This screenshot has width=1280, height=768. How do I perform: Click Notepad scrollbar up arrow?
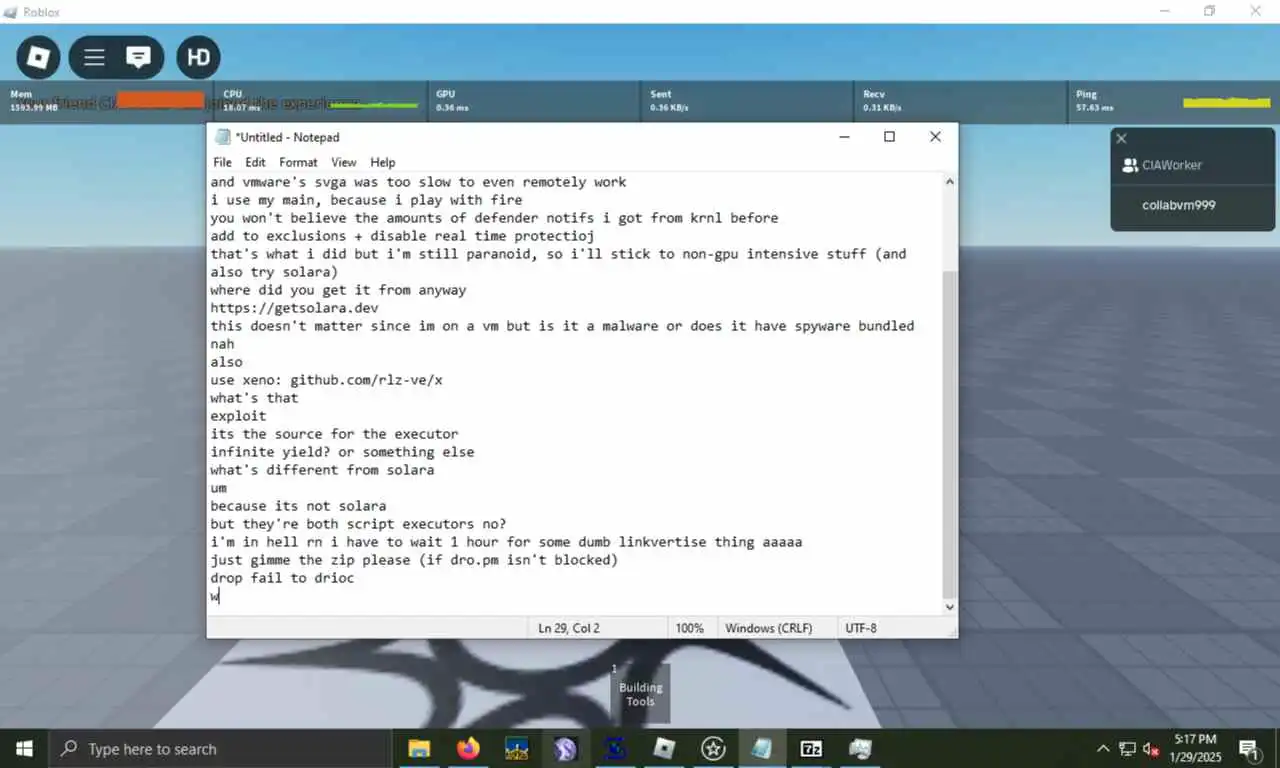click(x=949, y=182)
